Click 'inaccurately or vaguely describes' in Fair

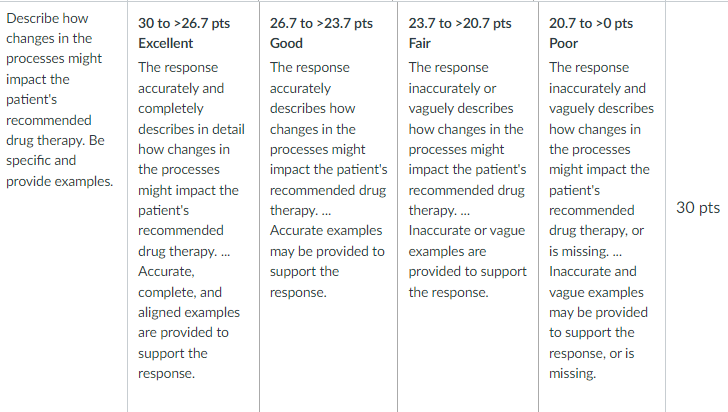pos(461,98)
